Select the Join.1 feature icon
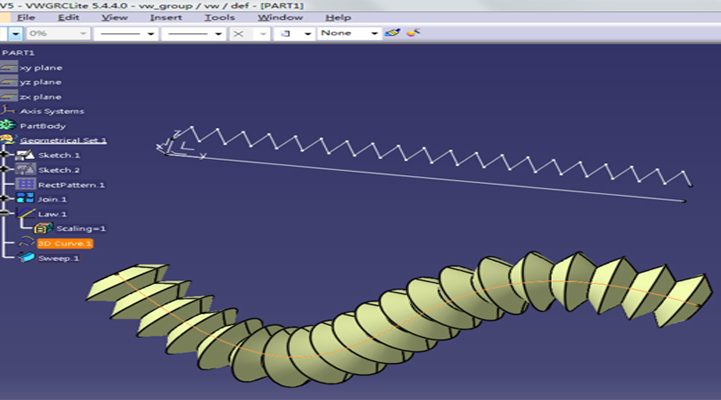The height and width of the screenshot is (400, 721). click(27, 199)
